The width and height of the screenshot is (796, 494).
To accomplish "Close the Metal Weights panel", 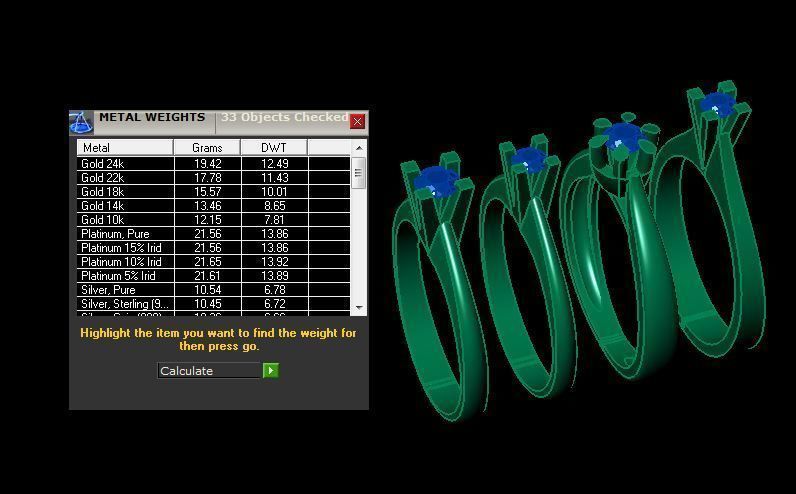I will pos(357,121).
